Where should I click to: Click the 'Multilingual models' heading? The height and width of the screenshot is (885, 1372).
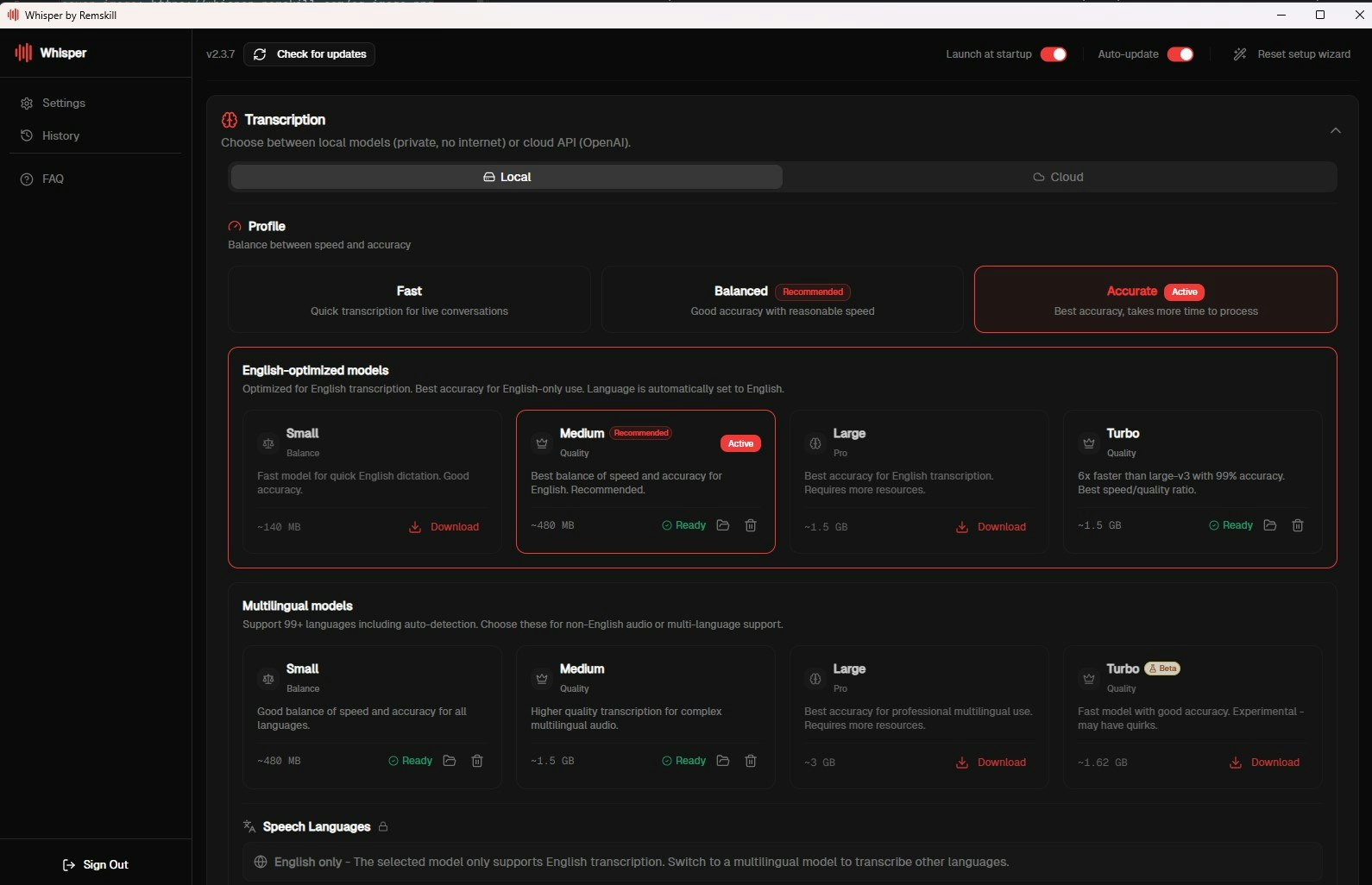coord(297,606)
